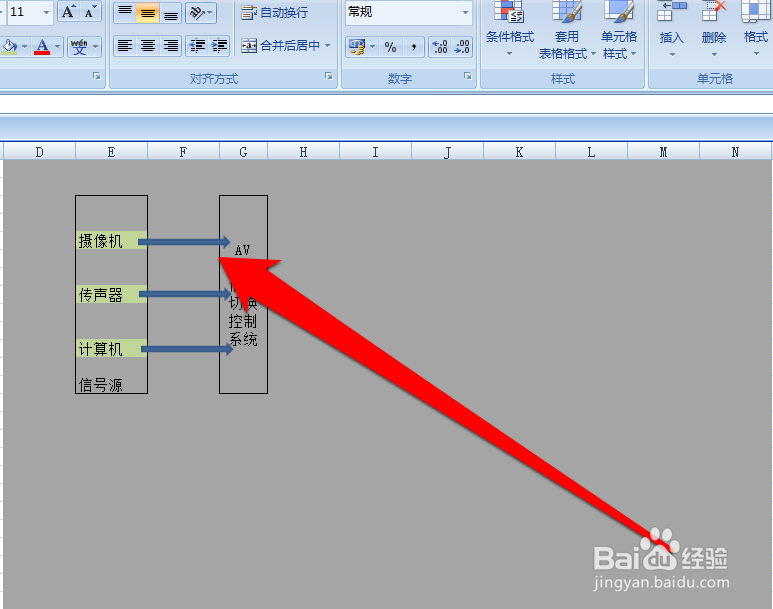Open 单元格样式 cell styles
The image size is (773, 609).
click(619, 30)
